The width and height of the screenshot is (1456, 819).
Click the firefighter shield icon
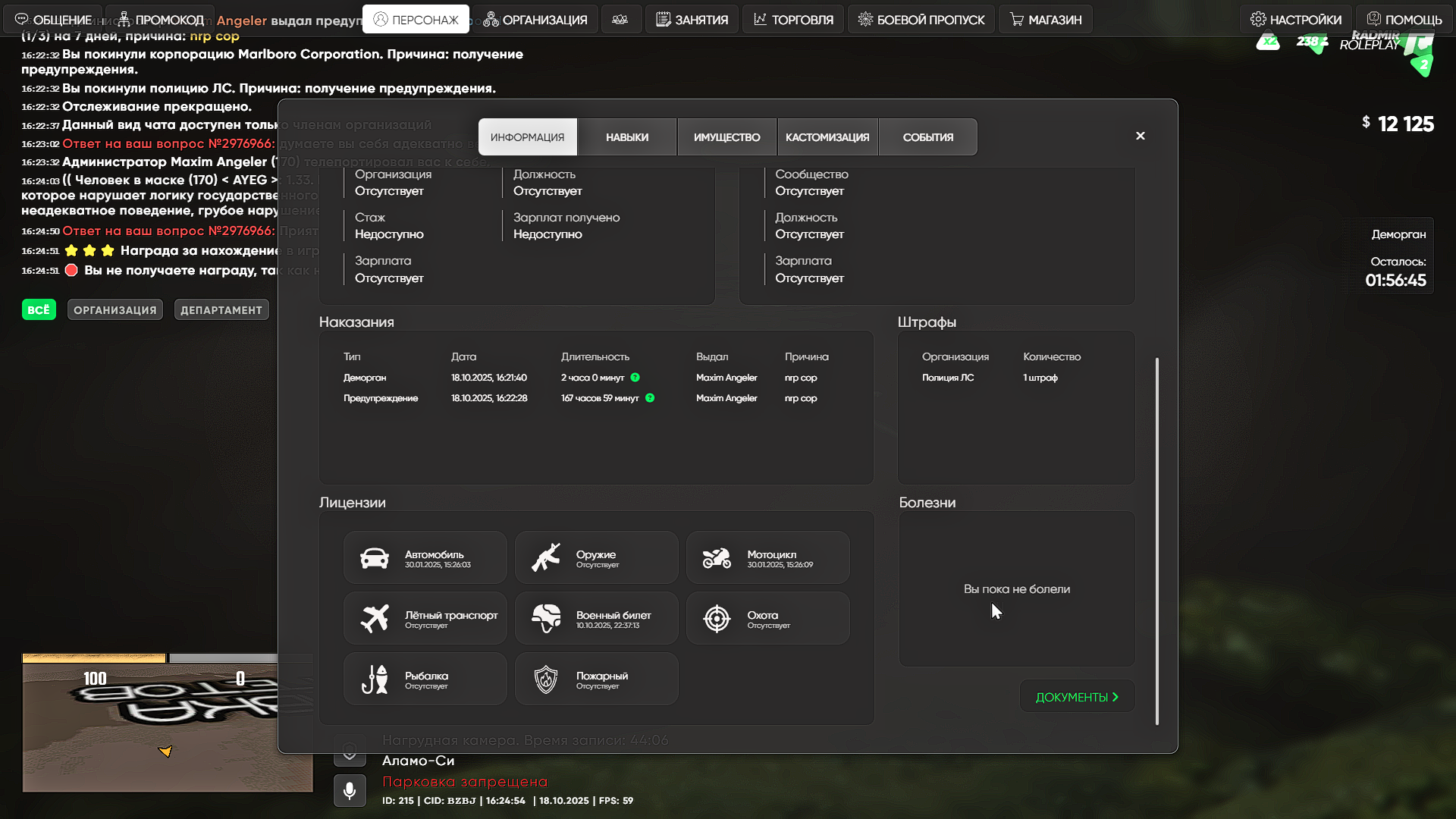pyautogui.click(x=546, y=679)
